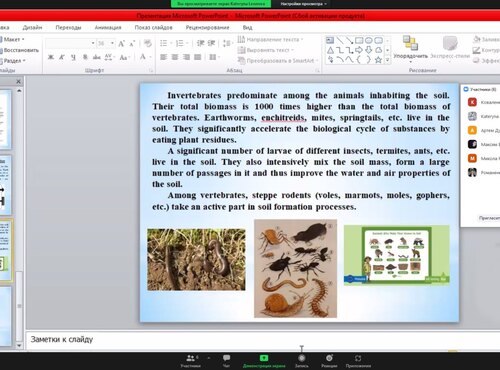Viewport: 500px width, 370px height.
Task: Open Направление текста dropdown
Action: coord(270,40)
